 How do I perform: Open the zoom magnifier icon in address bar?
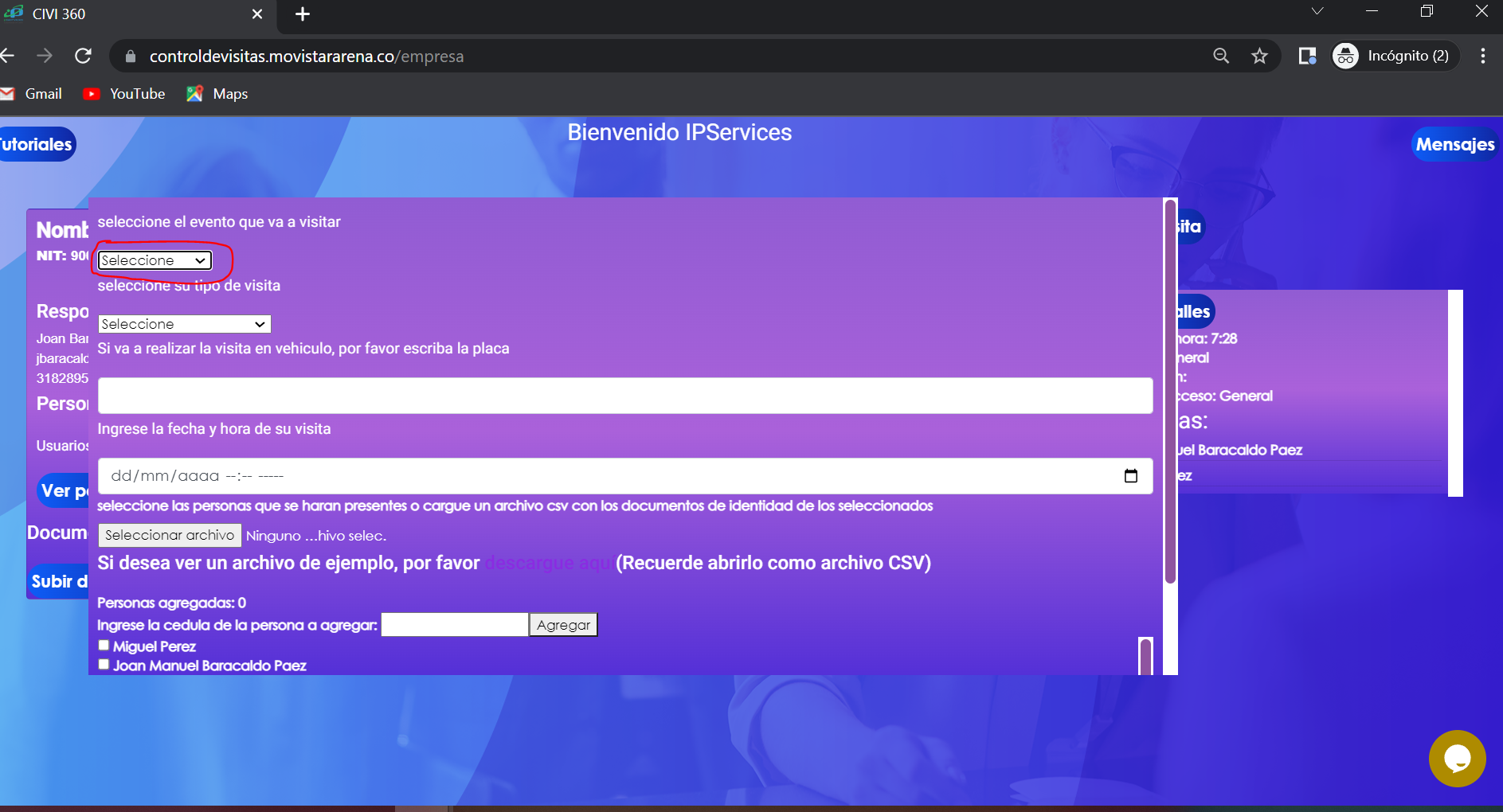[1221, 56]
